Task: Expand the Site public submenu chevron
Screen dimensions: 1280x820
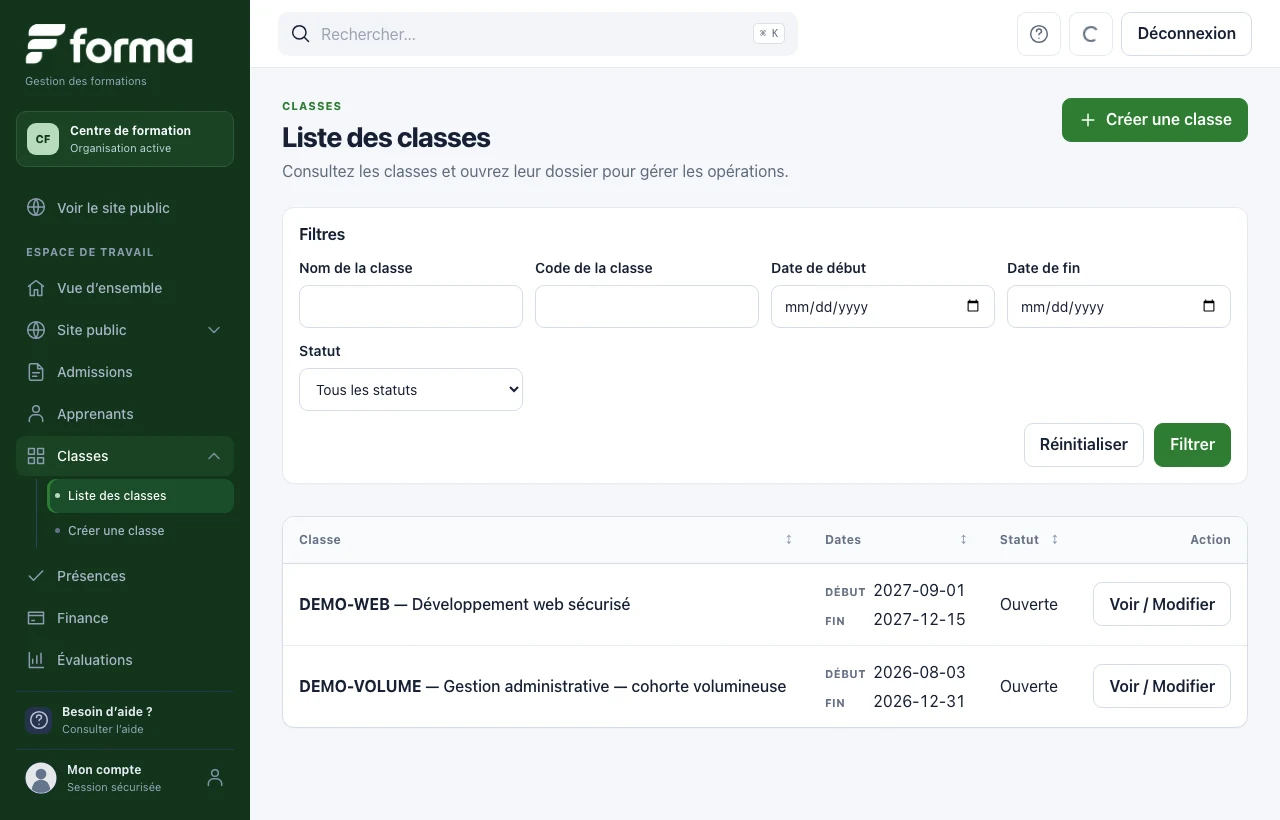Action: pyautogui.click(x=214, y=330)
